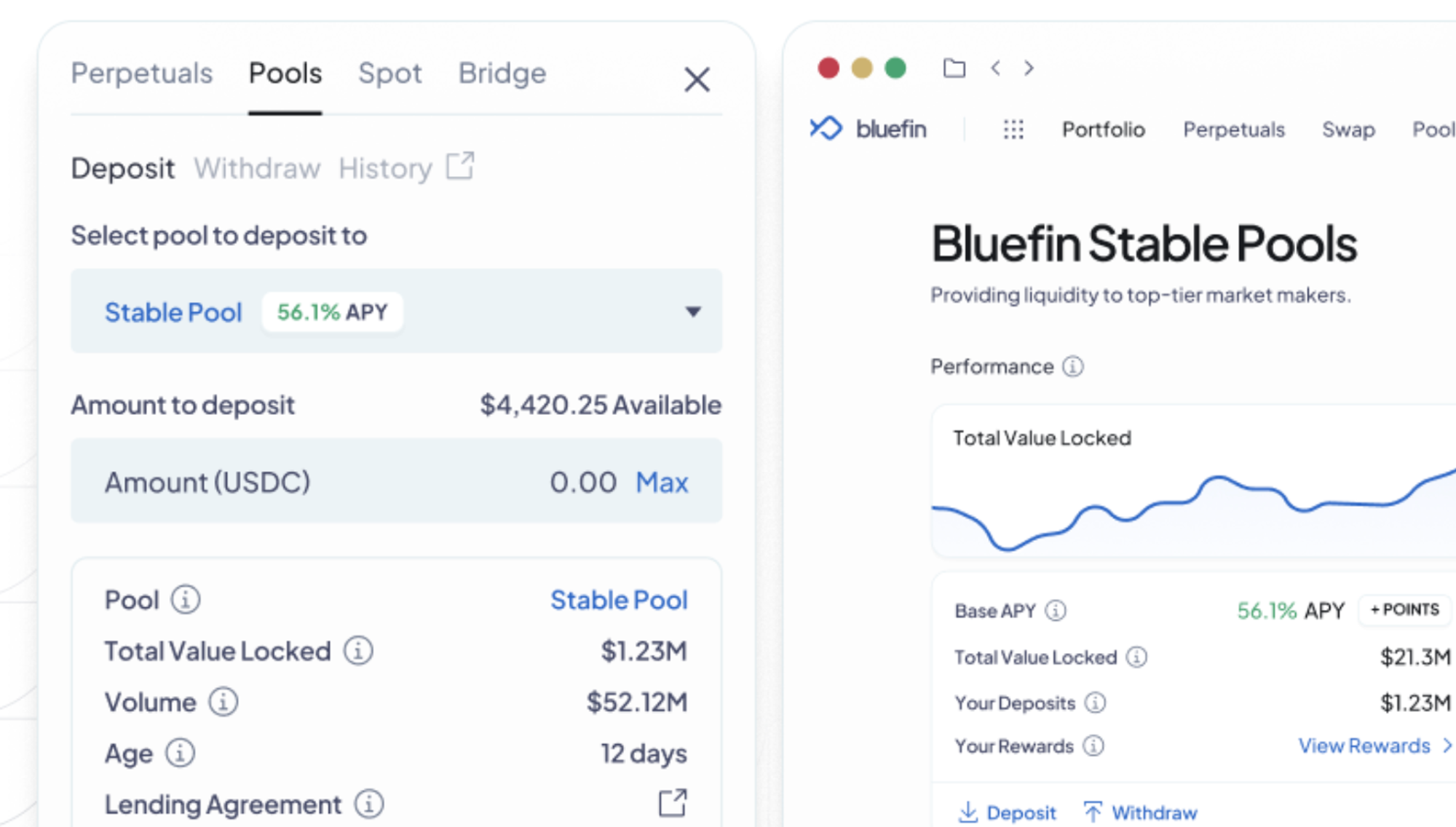Close the pools panel with X

(697, 79)
